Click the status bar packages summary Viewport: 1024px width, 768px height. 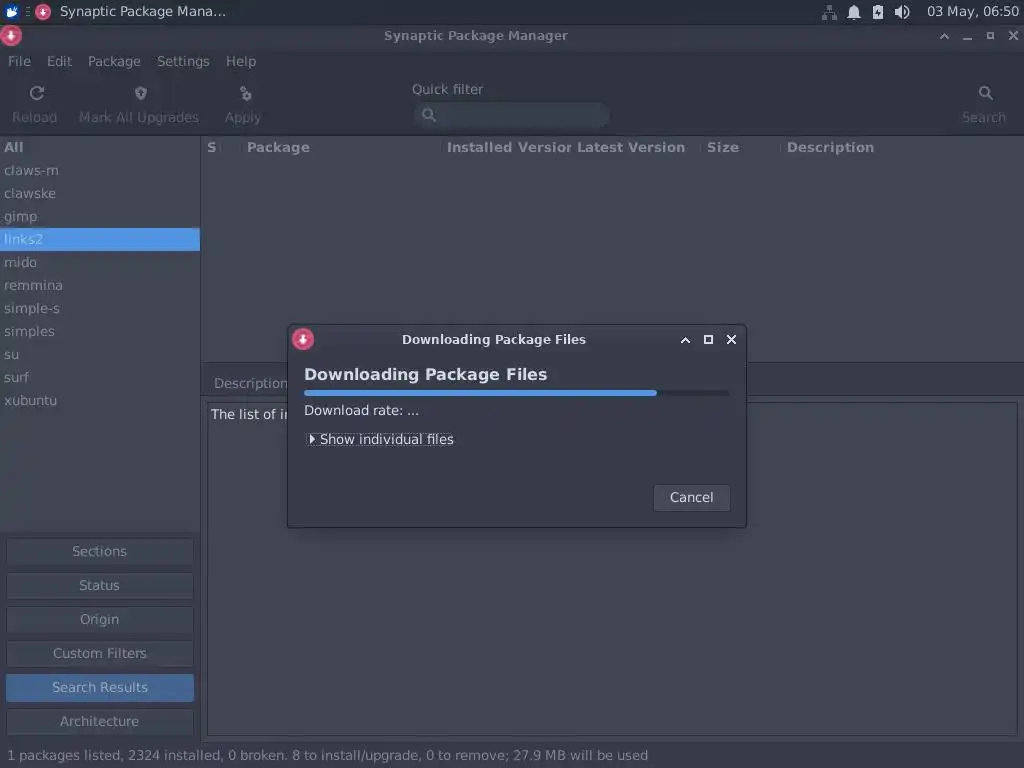click(327, 756)
